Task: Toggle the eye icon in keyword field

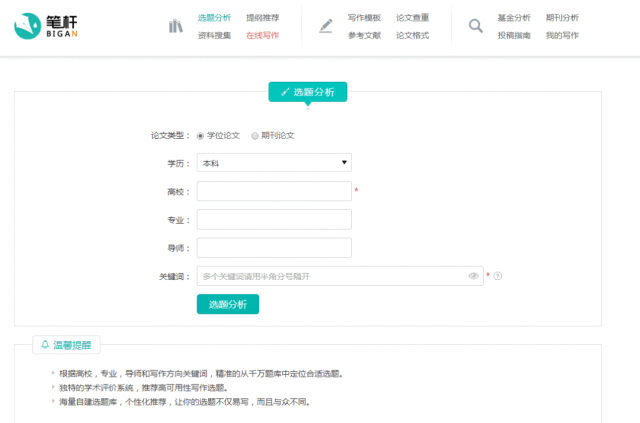Action: [473, 276]
